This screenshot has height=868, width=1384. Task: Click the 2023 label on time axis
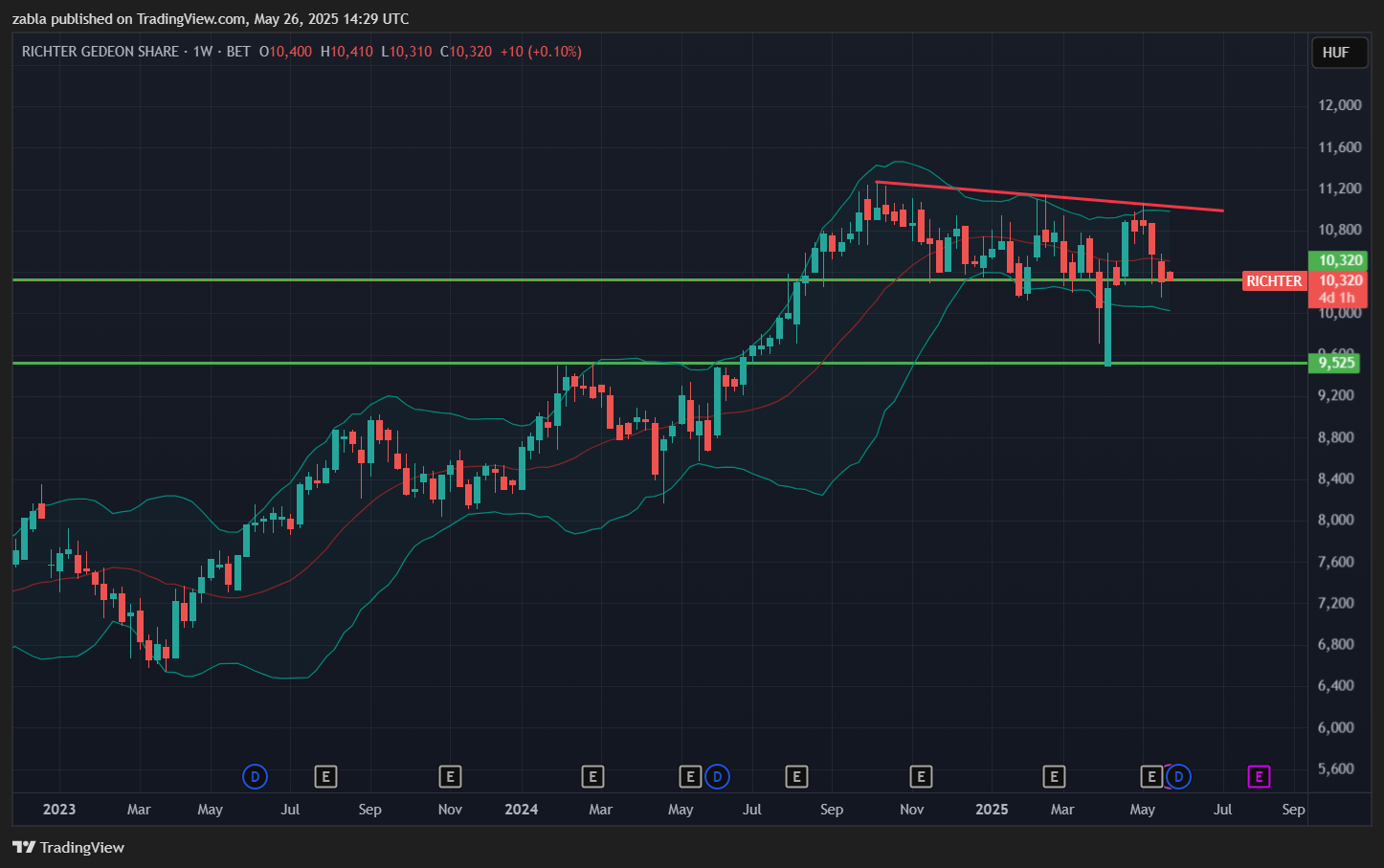point(59,810)
